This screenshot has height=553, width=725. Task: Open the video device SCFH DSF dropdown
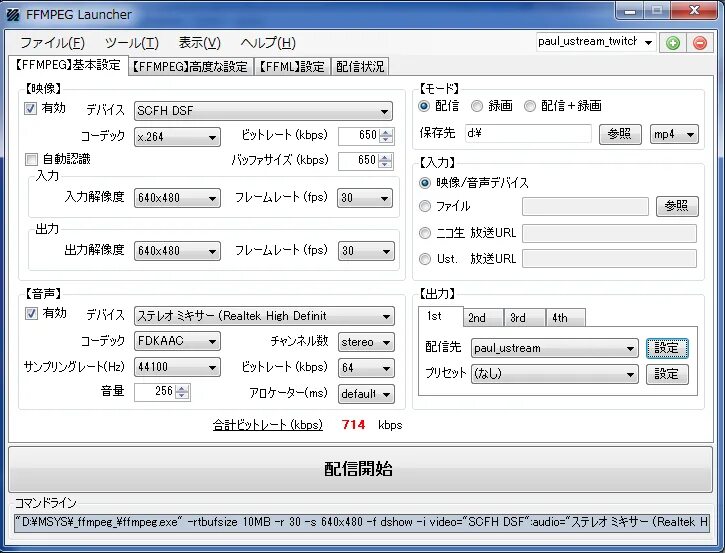pos(263,111)
